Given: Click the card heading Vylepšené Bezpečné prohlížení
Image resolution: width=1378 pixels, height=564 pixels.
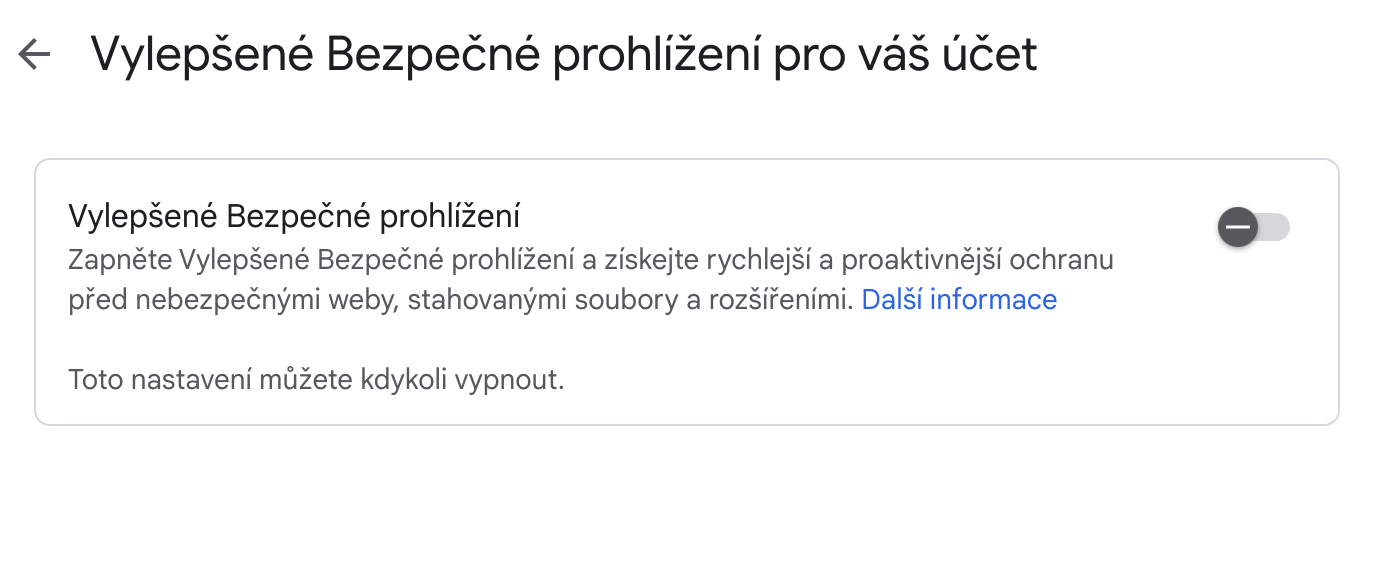Looking at the screenshot, I should 294,216.
